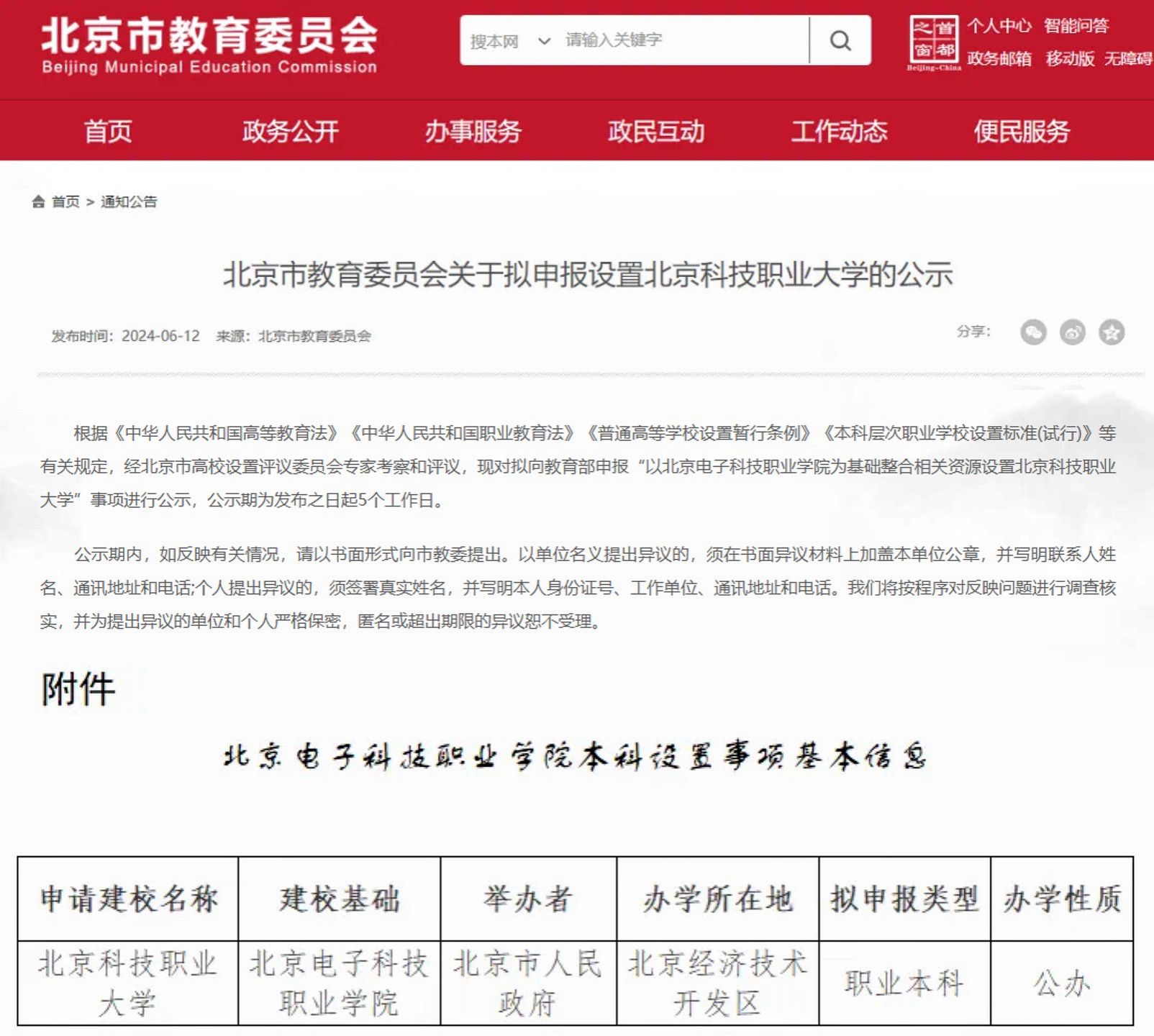Click the magnifier search button
Screen dimensions: 1154x1036
(x=840, y=40)
